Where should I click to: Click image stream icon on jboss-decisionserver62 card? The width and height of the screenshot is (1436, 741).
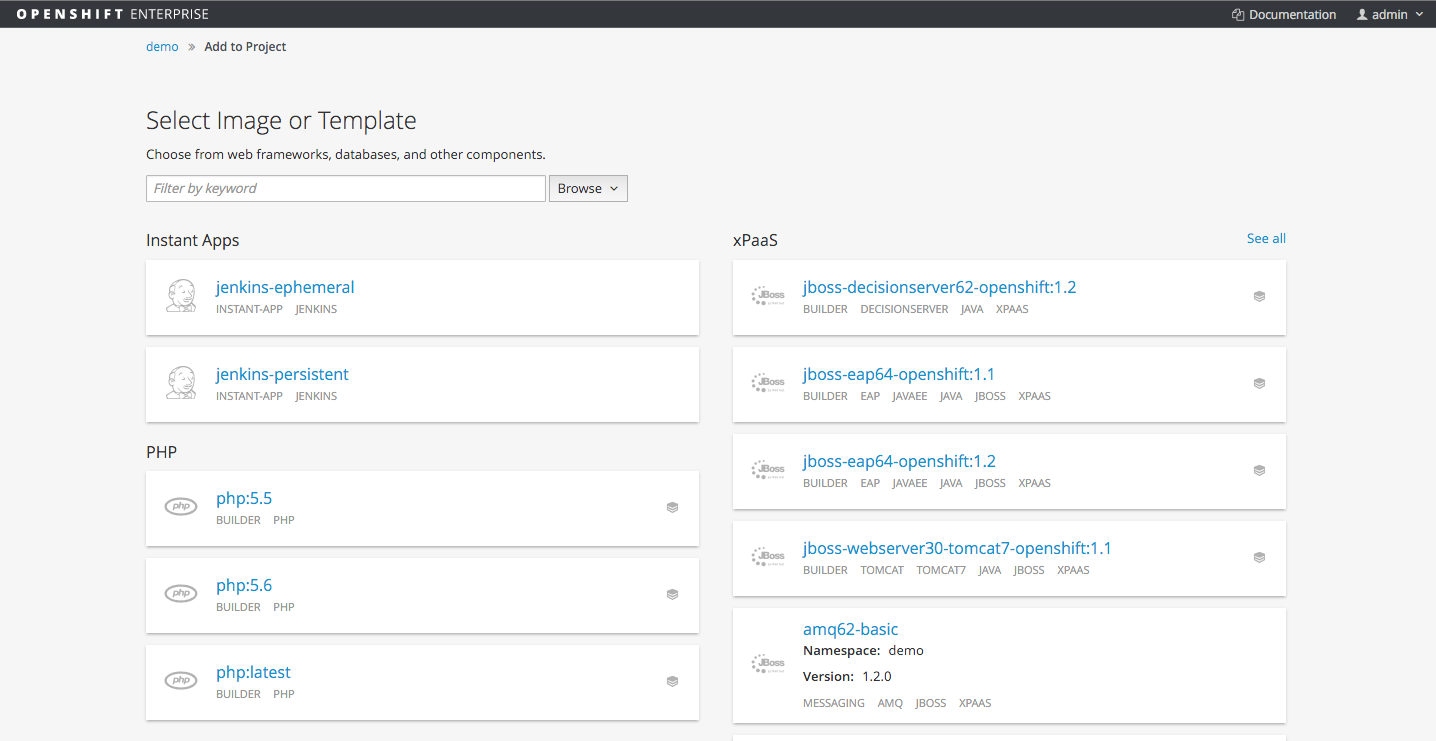[1259, 296]
